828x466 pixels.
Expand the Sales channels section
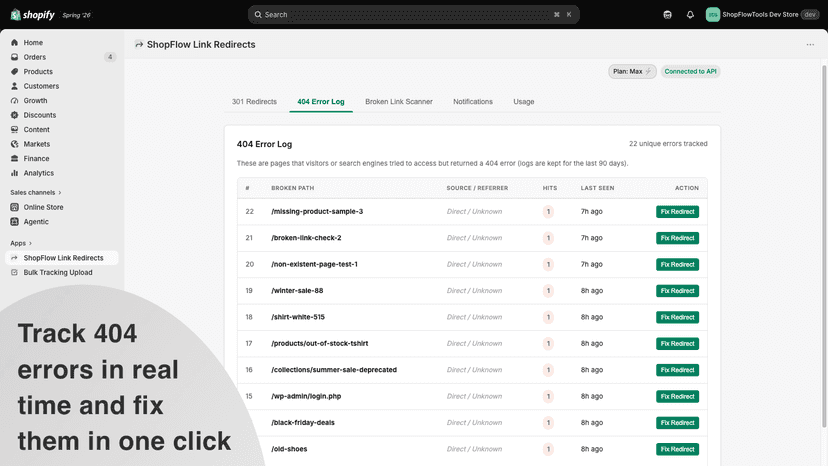point(36,192)
